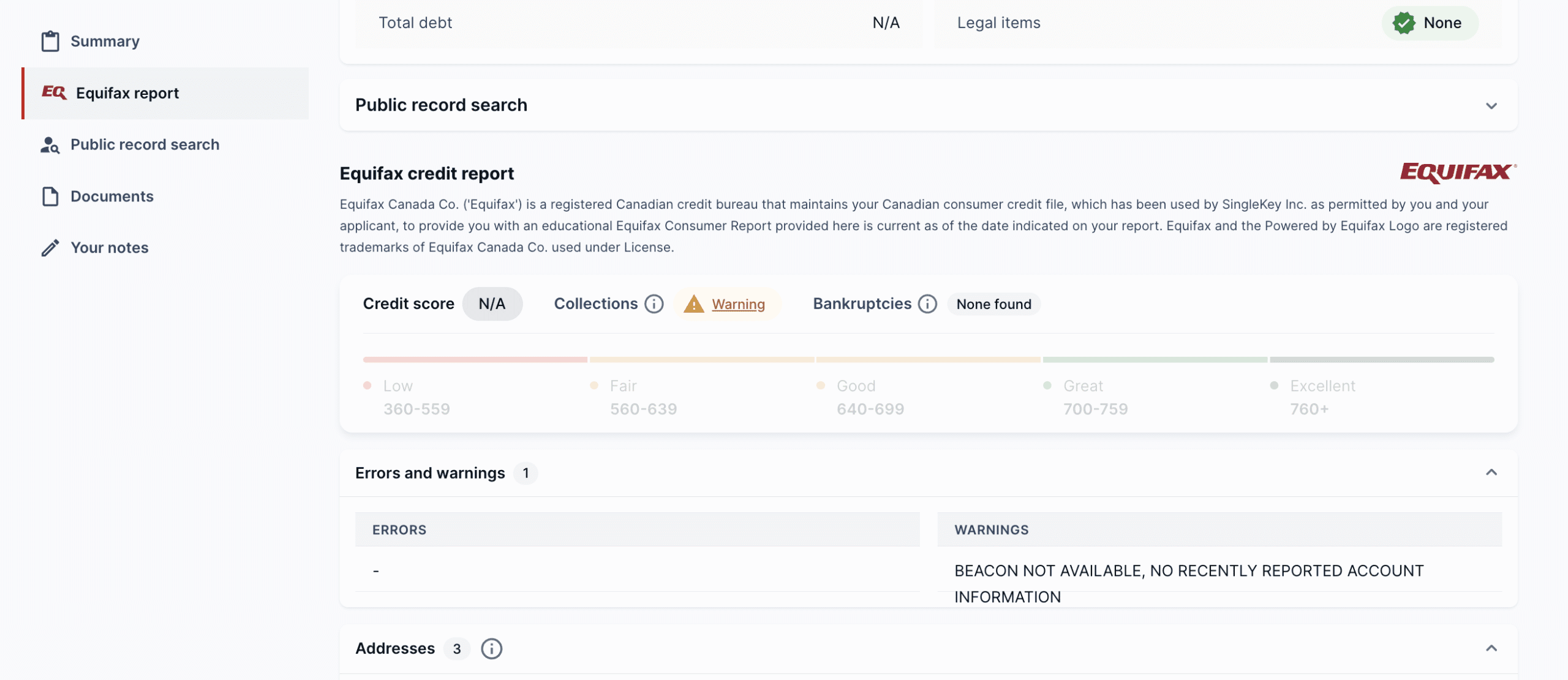Open the Collections info icon
1568x680 pixels.
point(654,304)
